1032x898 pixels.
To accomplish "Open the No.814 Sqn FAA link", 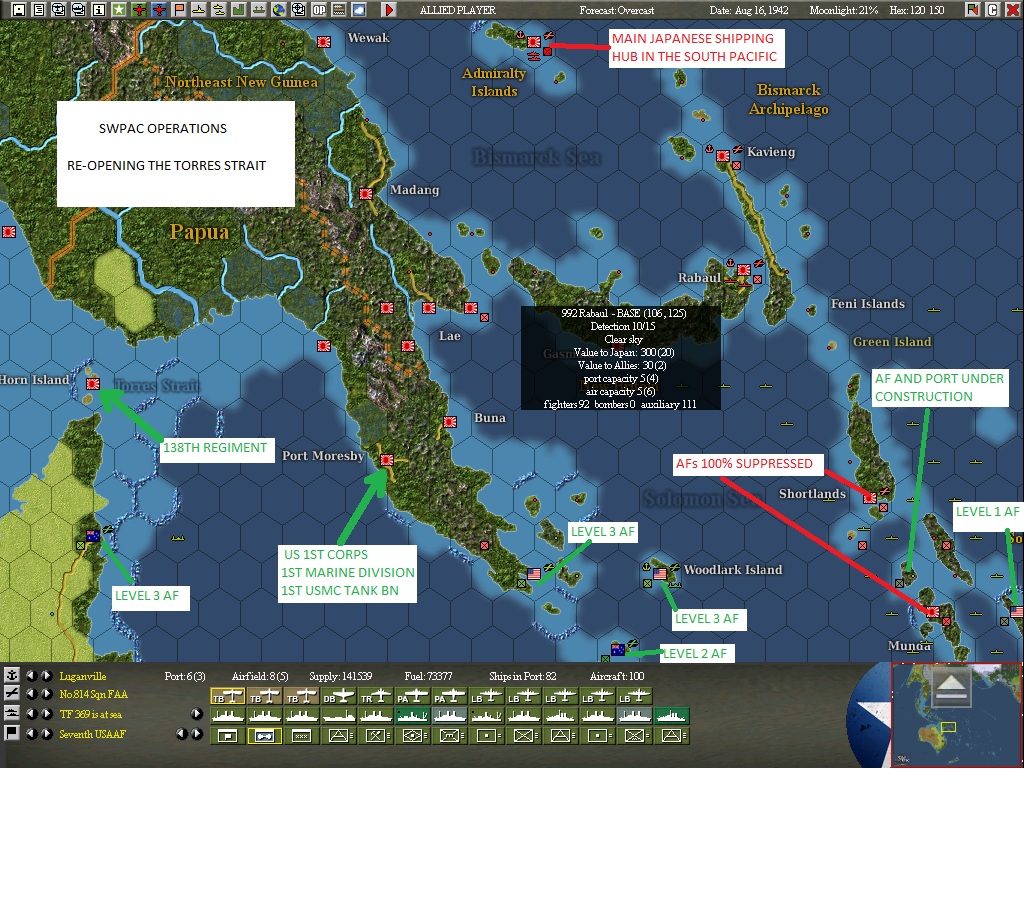I will click(x=93, y=695).
